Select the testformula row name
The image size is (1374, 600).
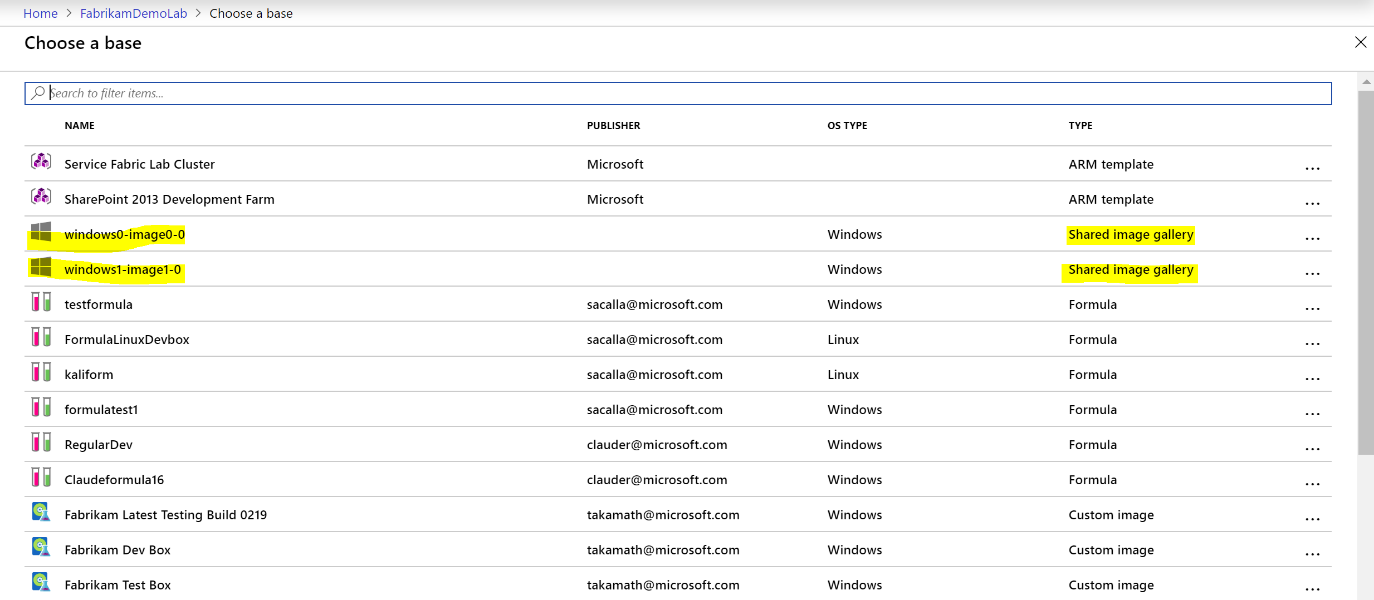(98, 304)
